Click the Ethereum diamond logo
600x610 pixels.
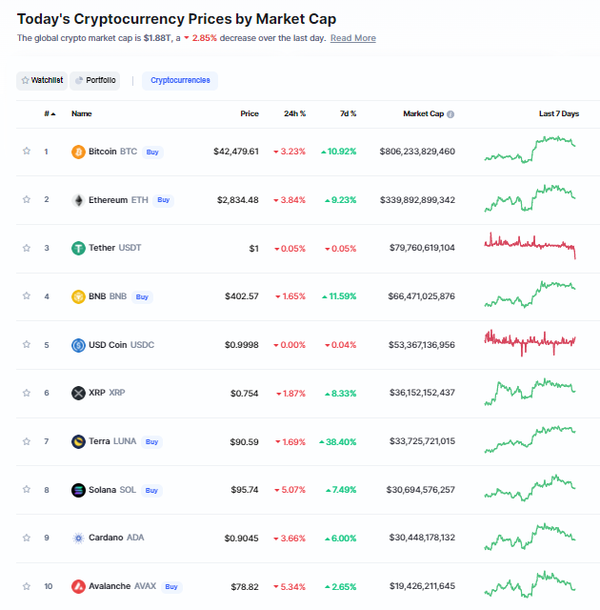tap(78, 200)
